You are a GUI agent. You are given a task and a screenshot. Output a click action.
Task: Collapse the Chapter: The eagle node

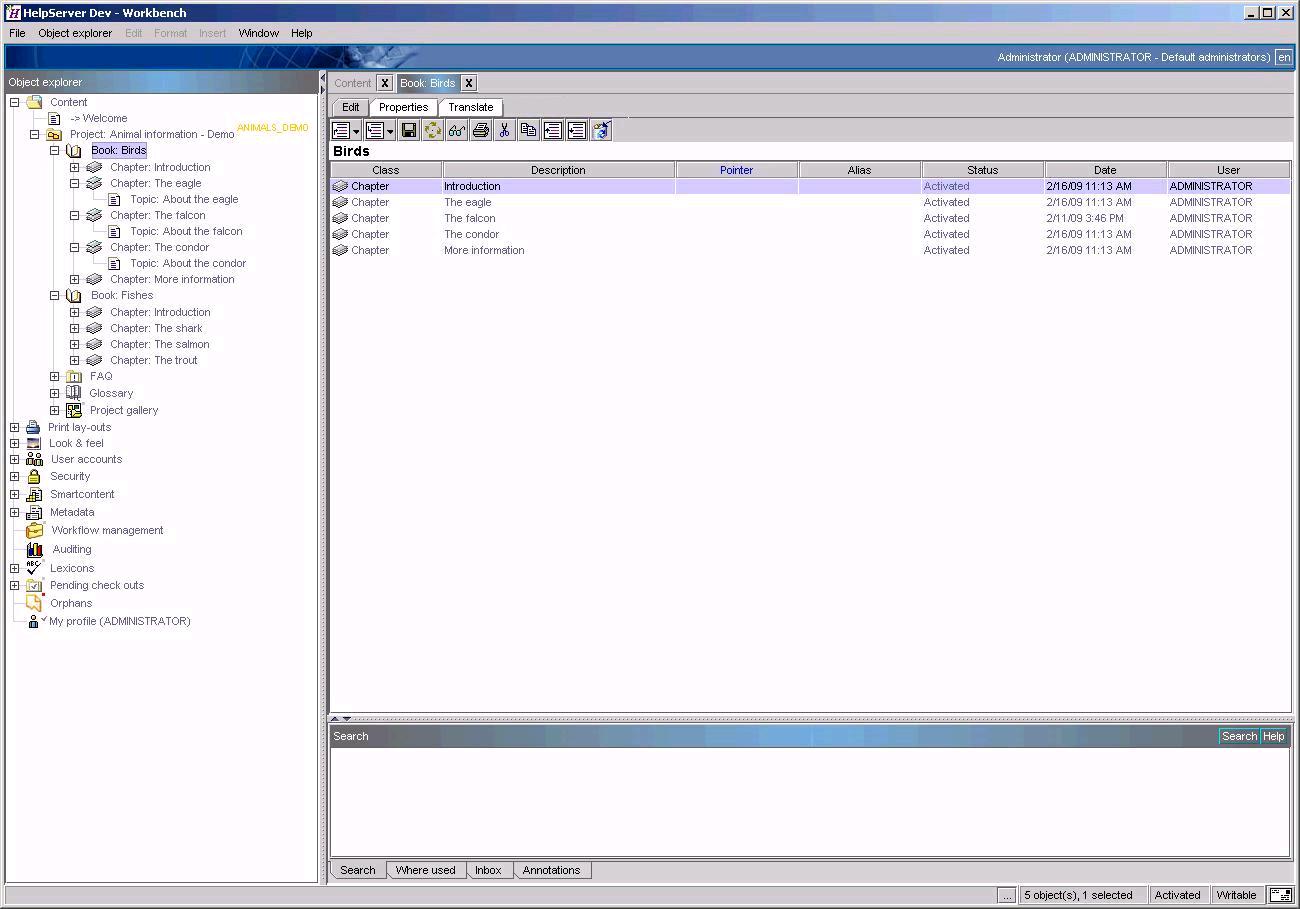coord(74,183)
